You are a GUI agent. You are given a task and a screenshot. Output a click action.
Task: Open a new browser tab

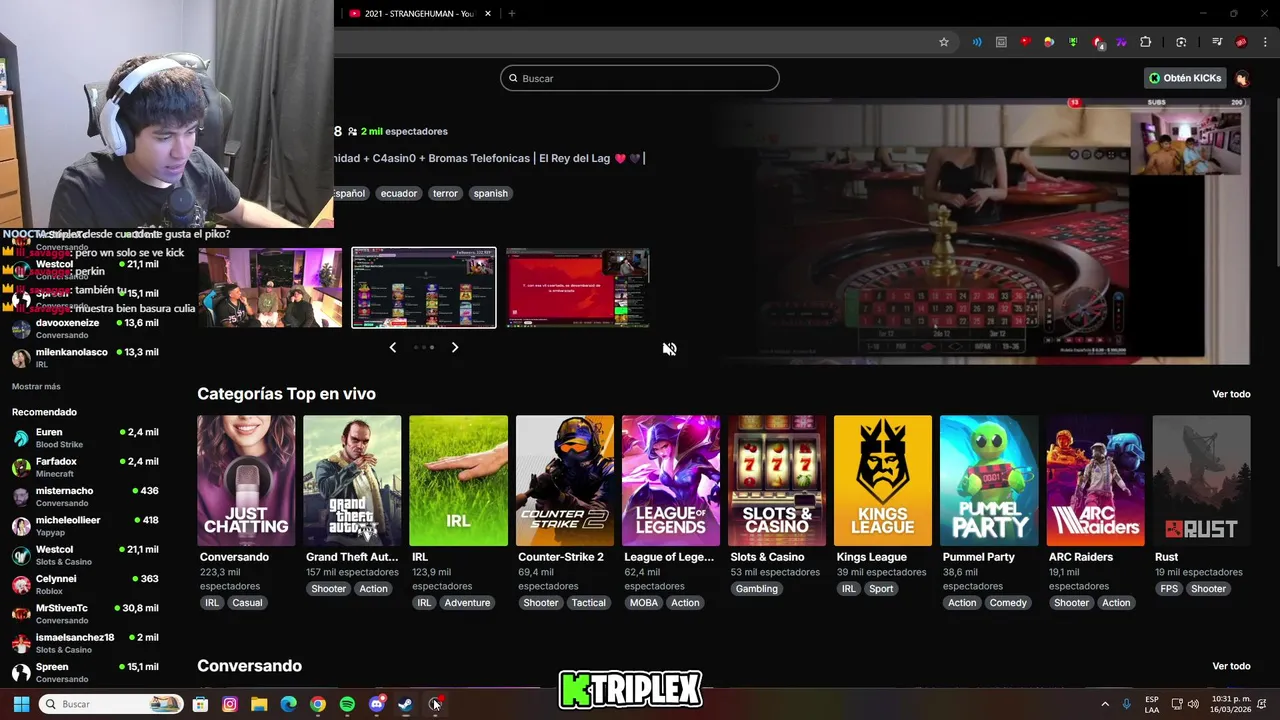[x=512, y=14]
